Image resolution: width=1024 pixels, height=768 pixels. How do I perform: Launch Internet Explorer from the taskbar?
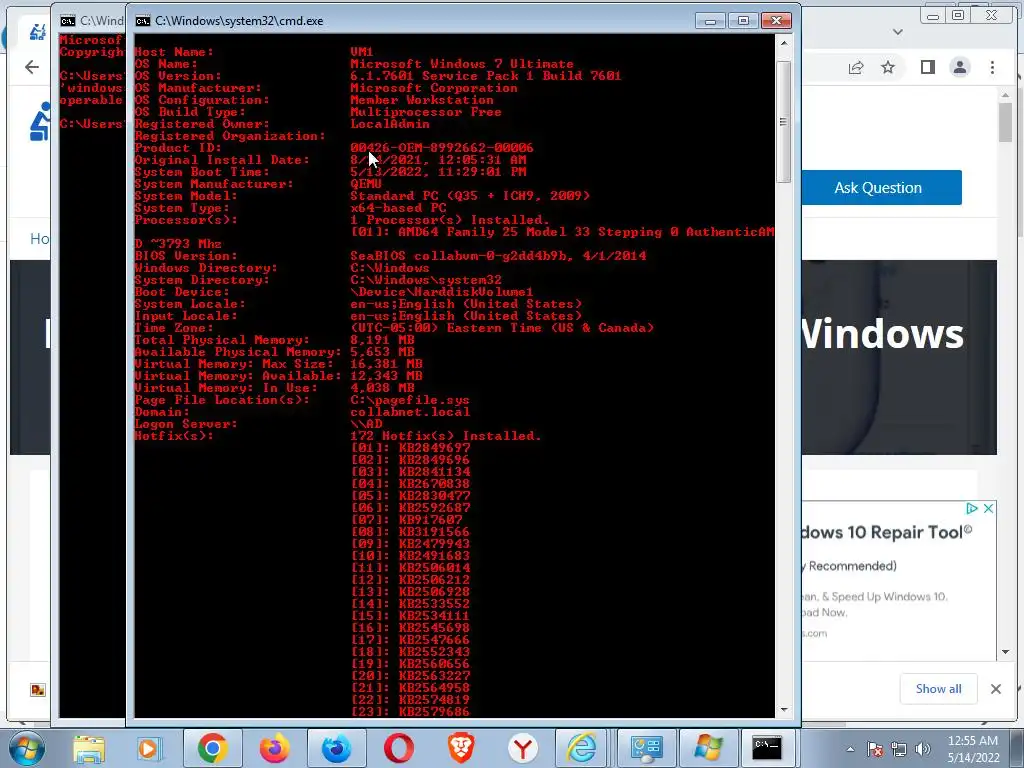click(x=583, y=748)
